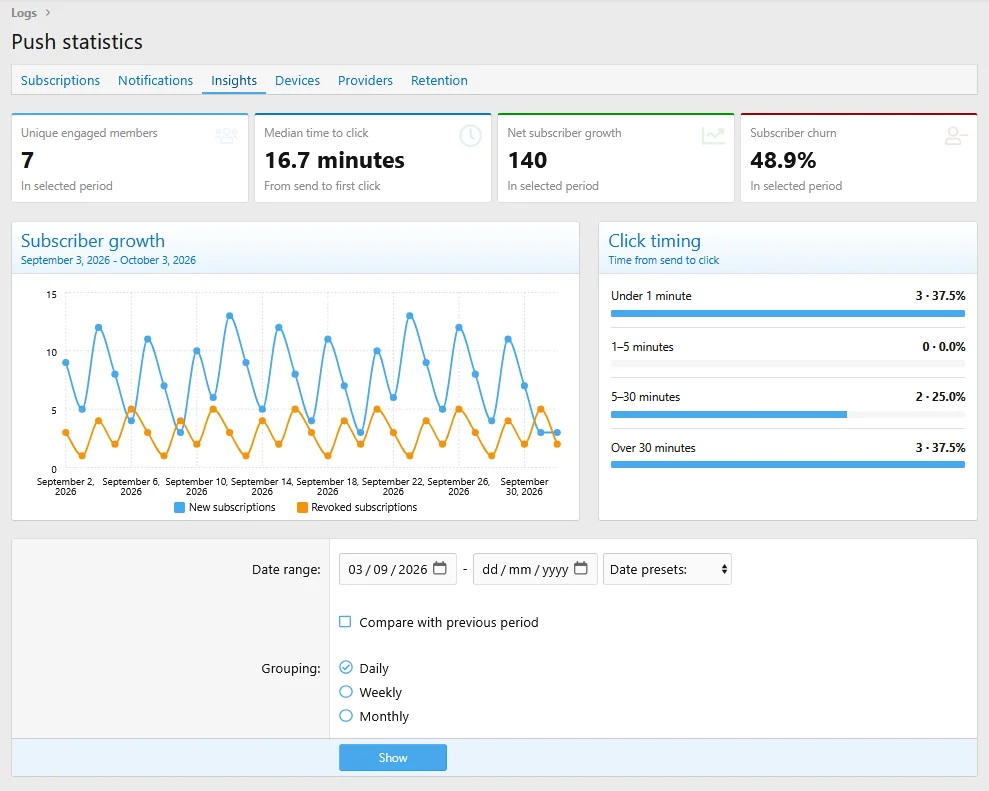This screenshot has width=989, height=791.
Task: Click the Push statistics page heading
Action: pyautogui.click(x=77, y=42)
